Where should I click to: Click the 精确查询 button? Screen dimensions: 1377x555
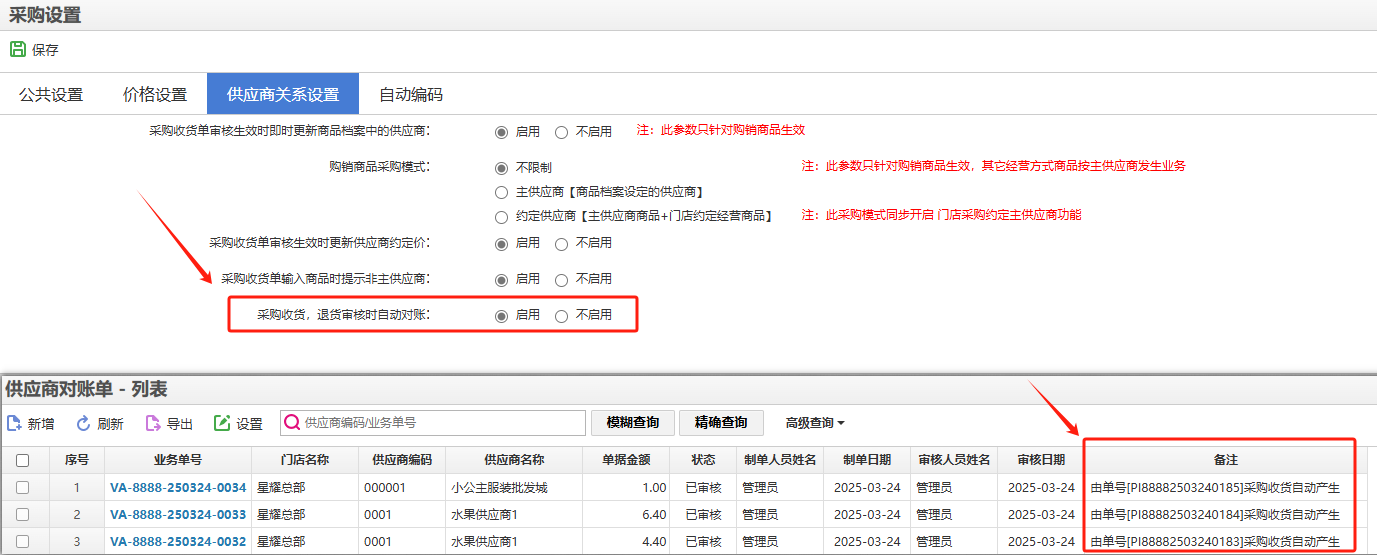pos(720,423)
